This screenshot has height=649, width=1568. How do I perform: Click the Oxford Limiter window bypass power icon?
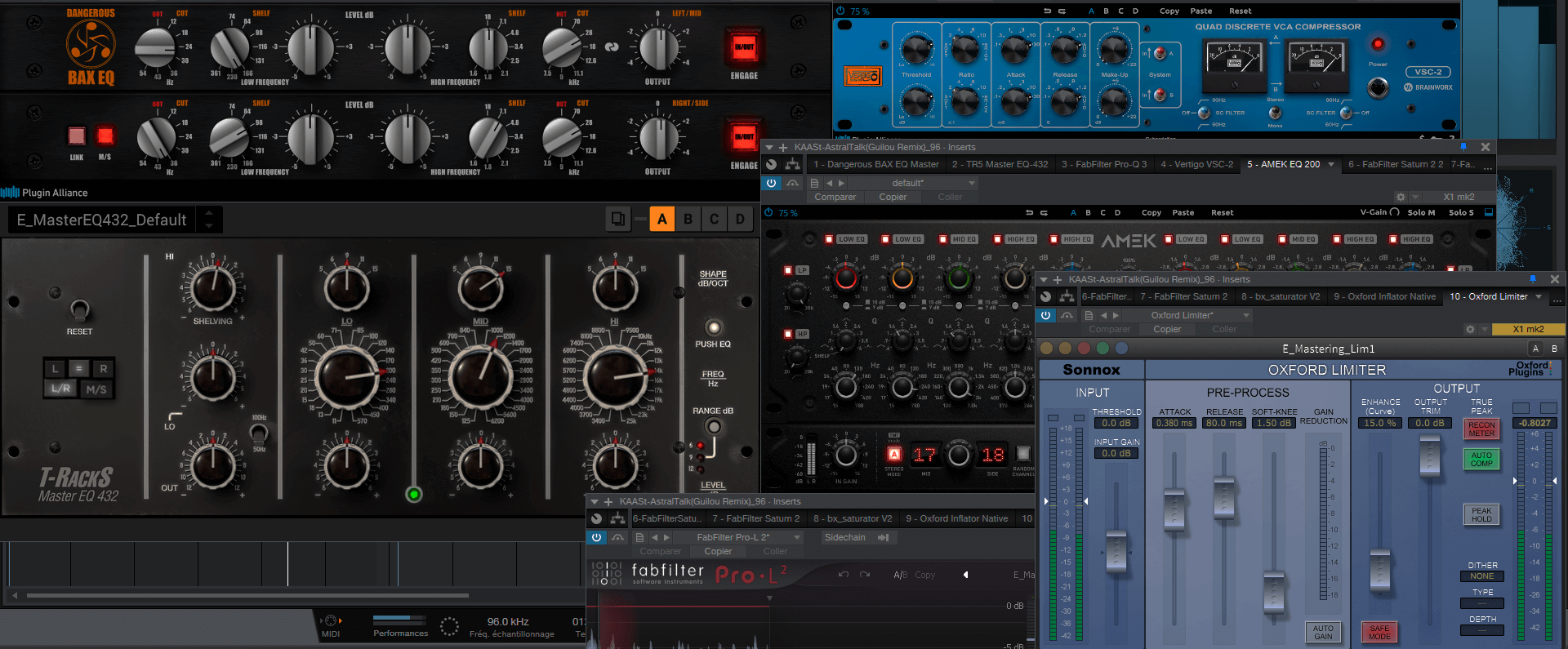click(1045, 315)
